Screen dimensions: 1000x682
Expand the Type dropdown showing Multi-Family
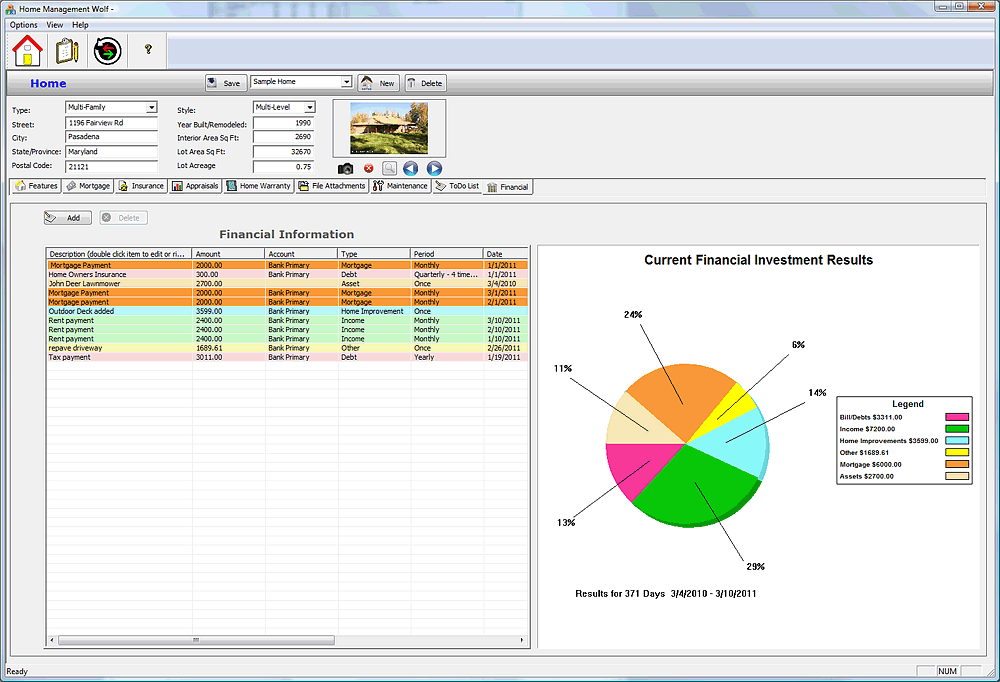pyautogui.click(x=151, y=108)
